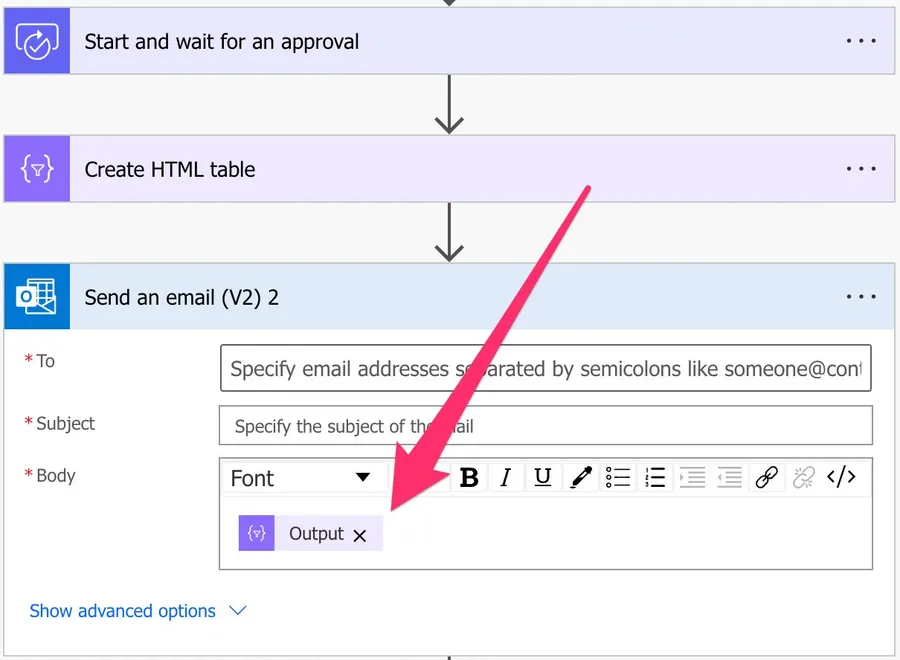The width and height of the screenshot is (900, 660).
Task: Open the font color picker pen
Action: [580, 478]
